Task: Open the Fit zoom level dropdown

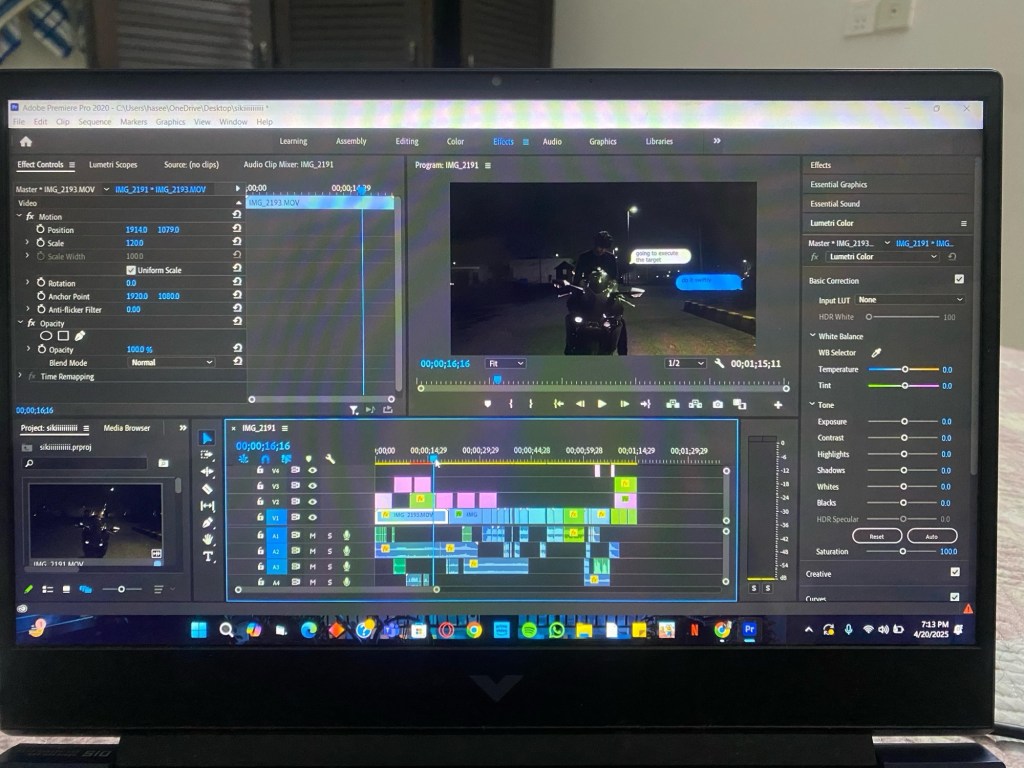Action: tap(505, 364)
